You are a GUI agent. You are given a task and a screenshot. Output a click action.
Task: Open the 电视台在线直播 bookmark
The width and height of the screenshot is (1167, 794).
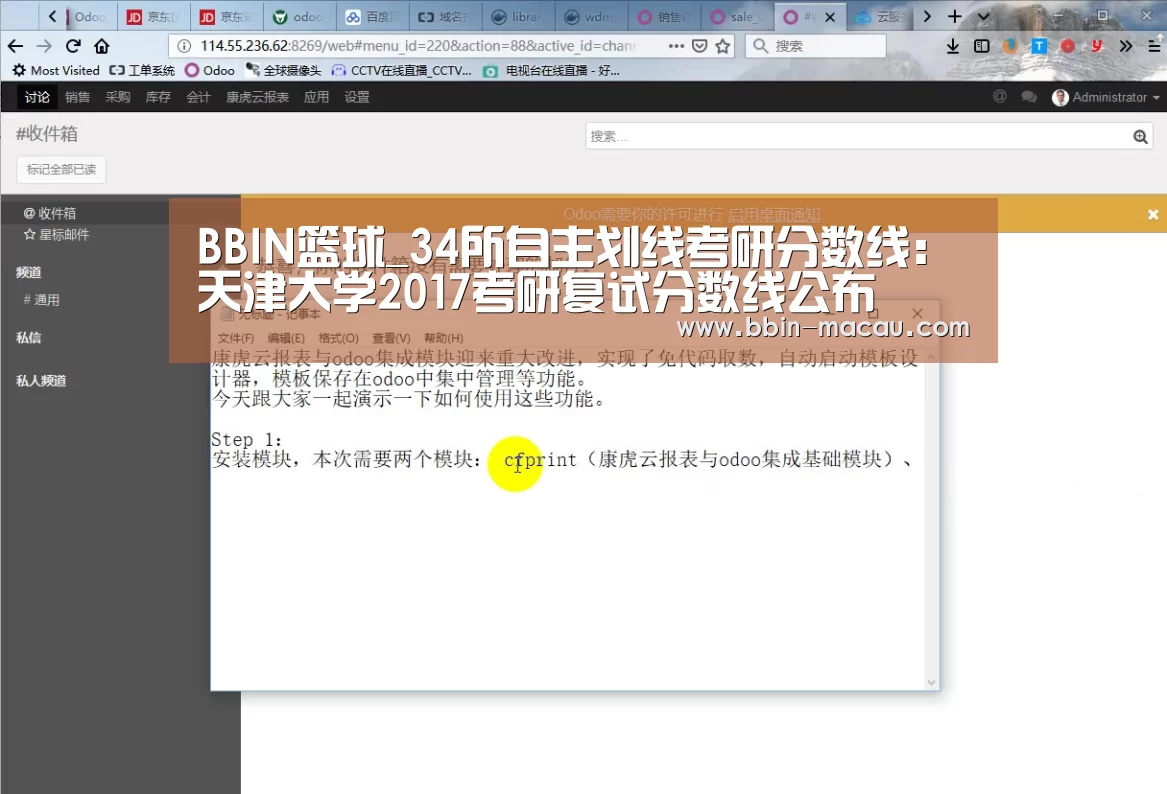[x=551, y=71]
